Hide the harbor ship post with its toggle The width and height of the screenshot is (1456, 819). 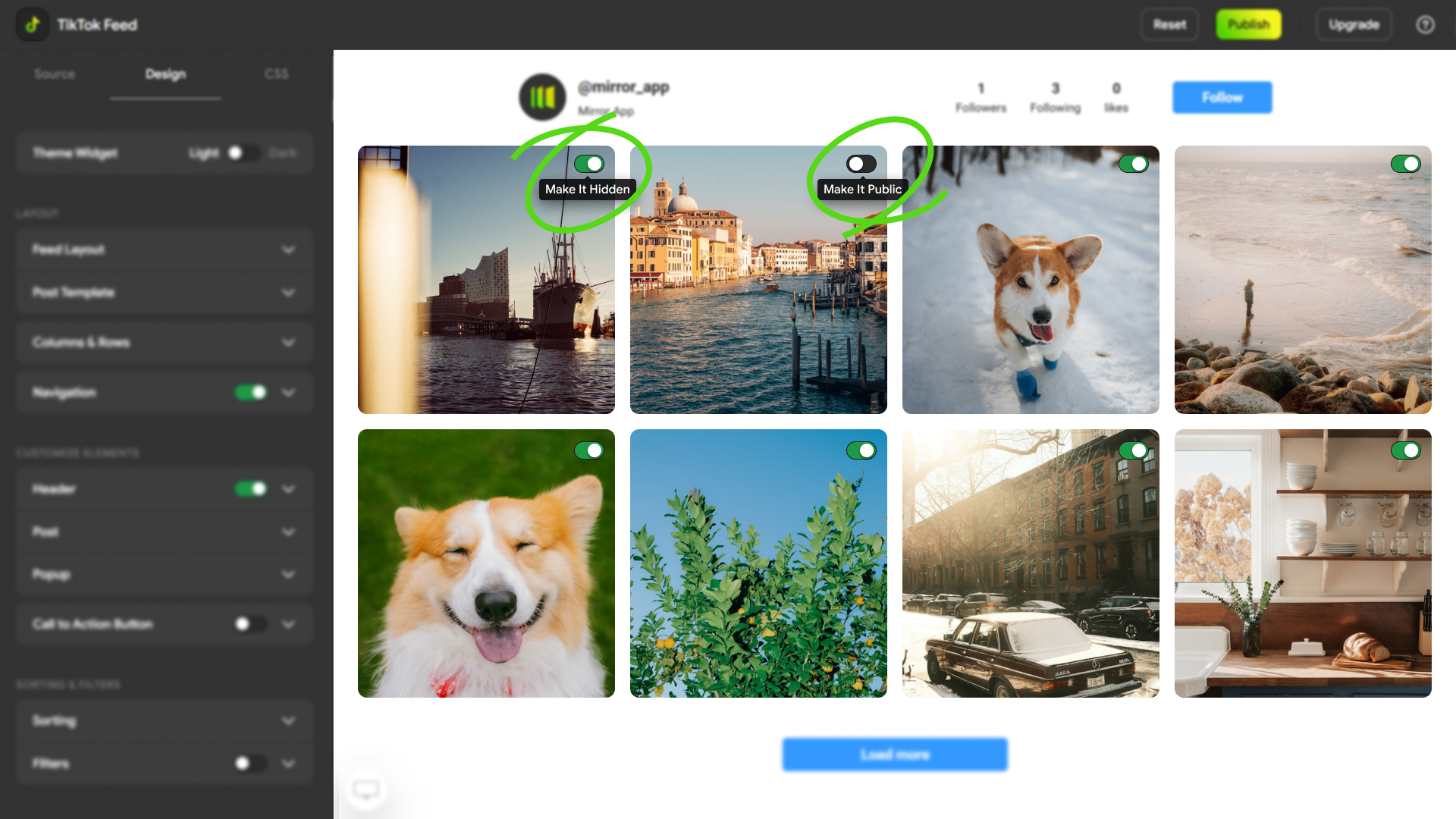point(591,164)
